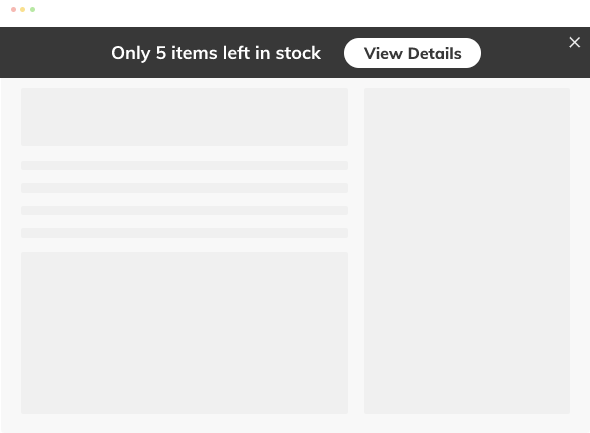Click the red window dot
The width and height of the screenshot is (590, 433).
point(14,9)
